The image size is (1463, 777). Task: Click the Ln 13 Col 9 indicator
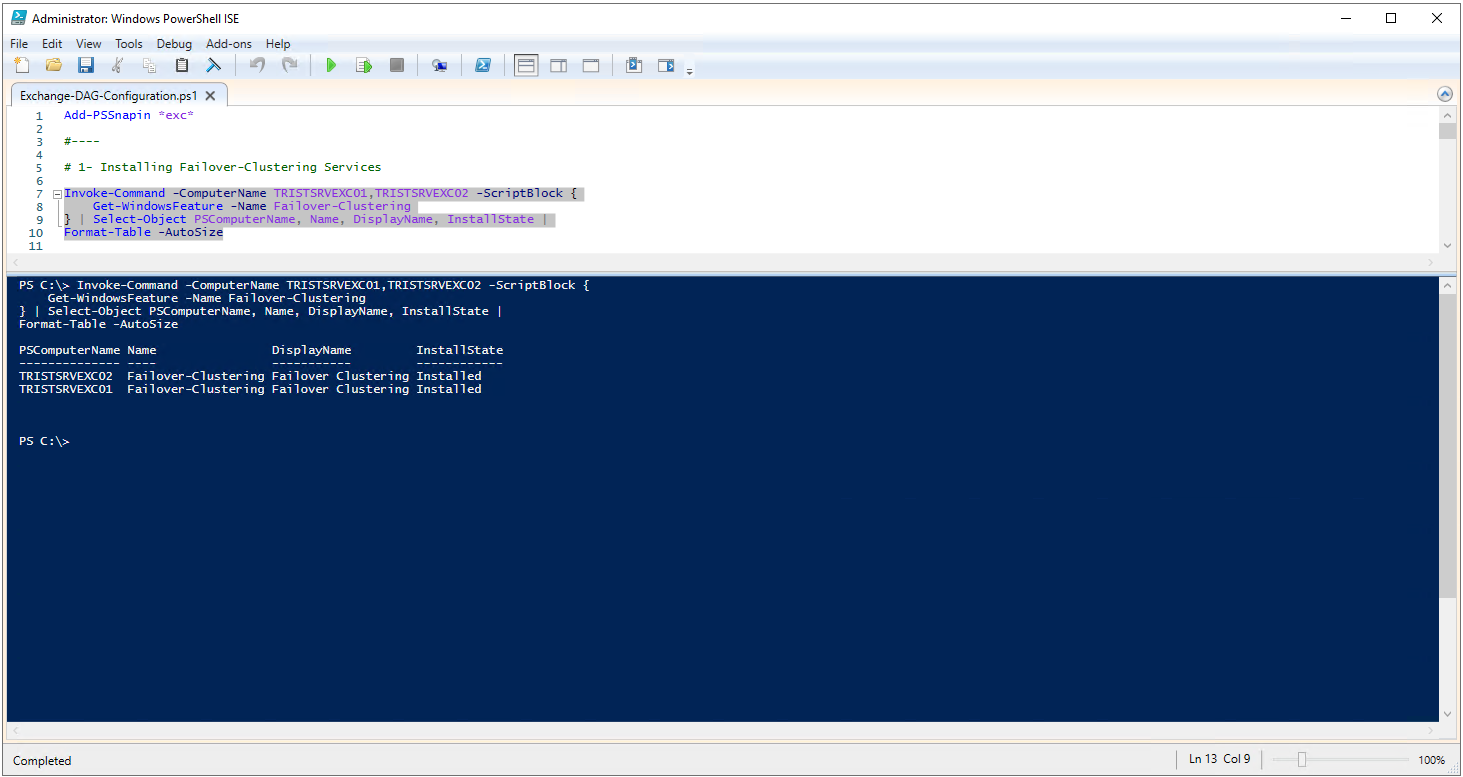1220,759
